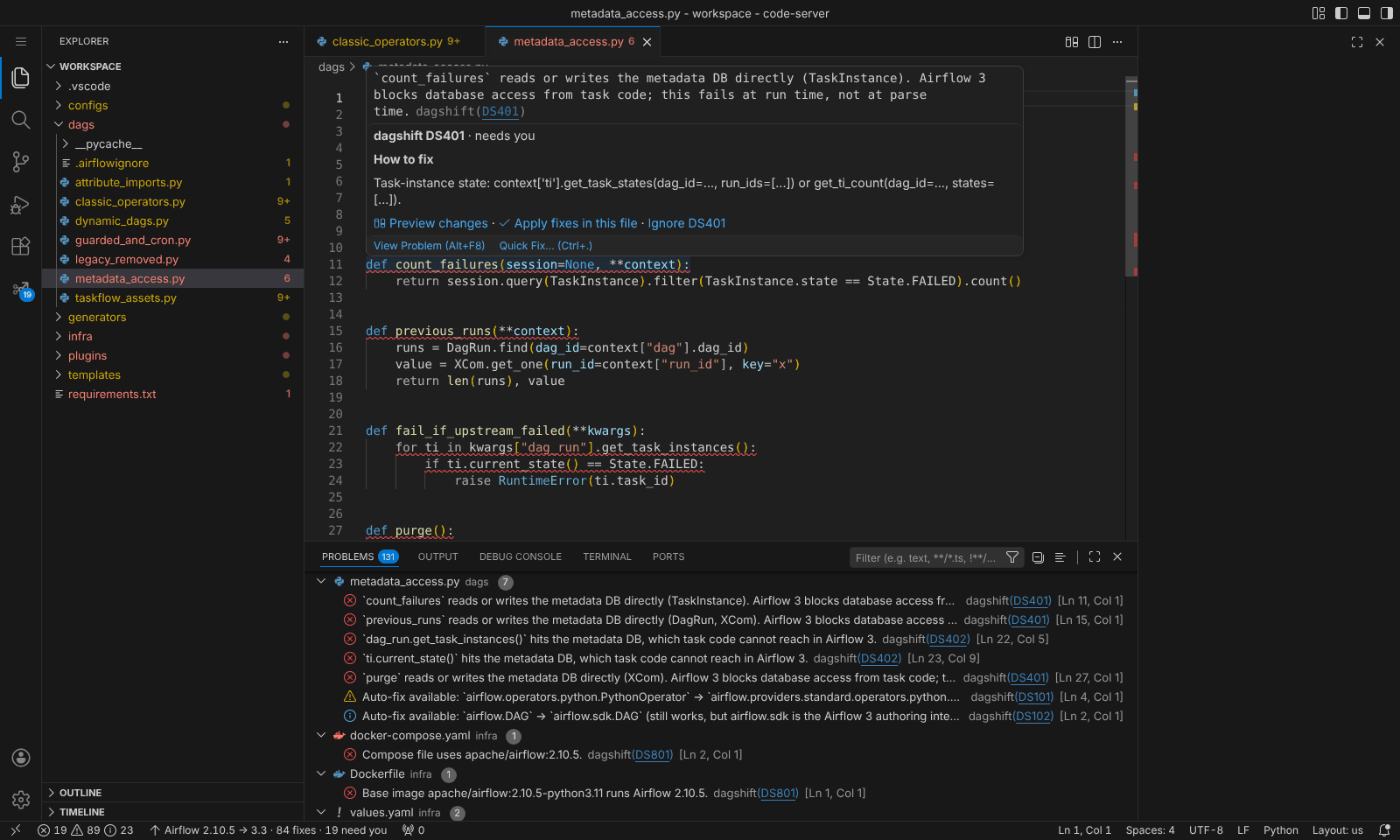The height and width of the screenshot is (840, 1400).
Task: Open the Accounts menu icon
Action: pos(21,758)
